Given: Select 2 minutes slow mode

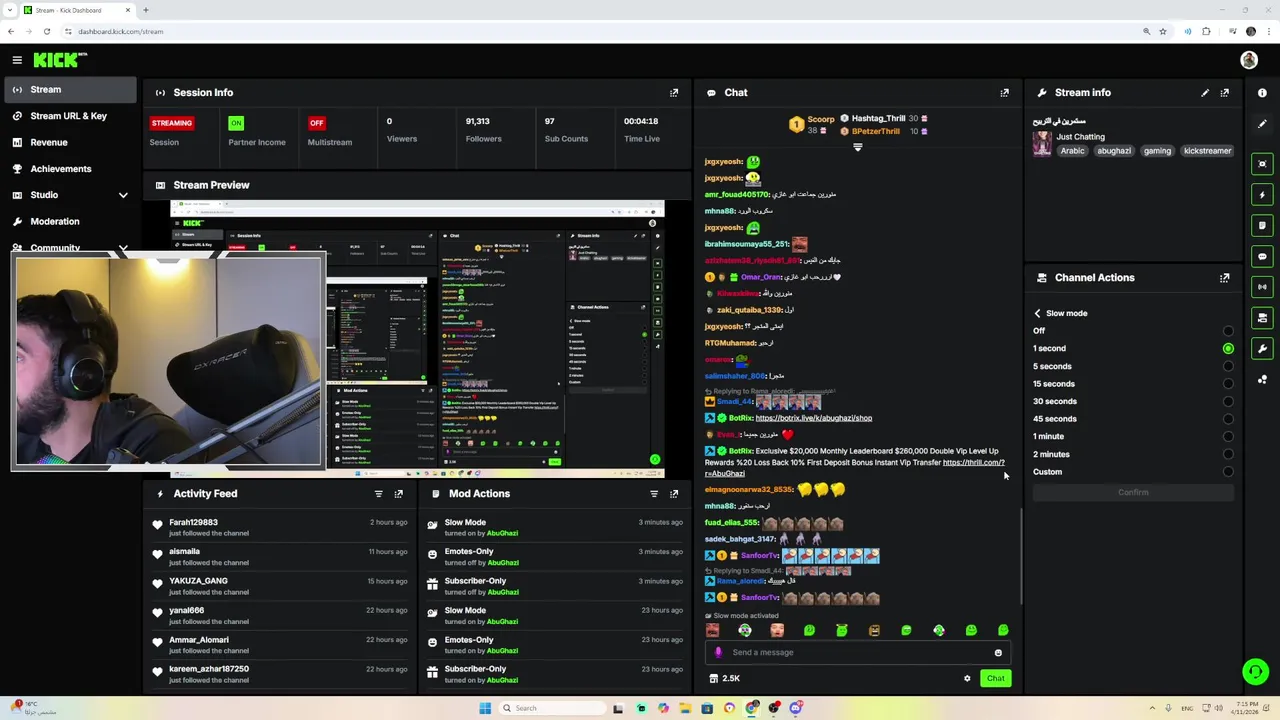Looking at the screenshot, I should click(1228, 455).
